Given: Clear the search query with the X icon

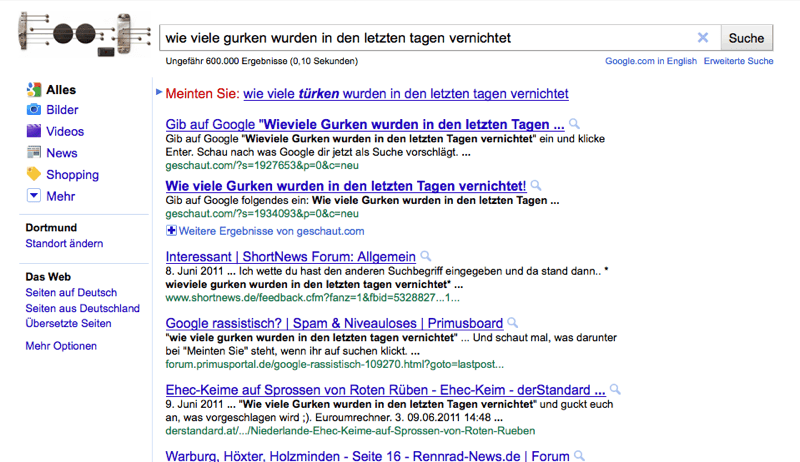Looking at the screenshot, I should [x=703, y=38].
